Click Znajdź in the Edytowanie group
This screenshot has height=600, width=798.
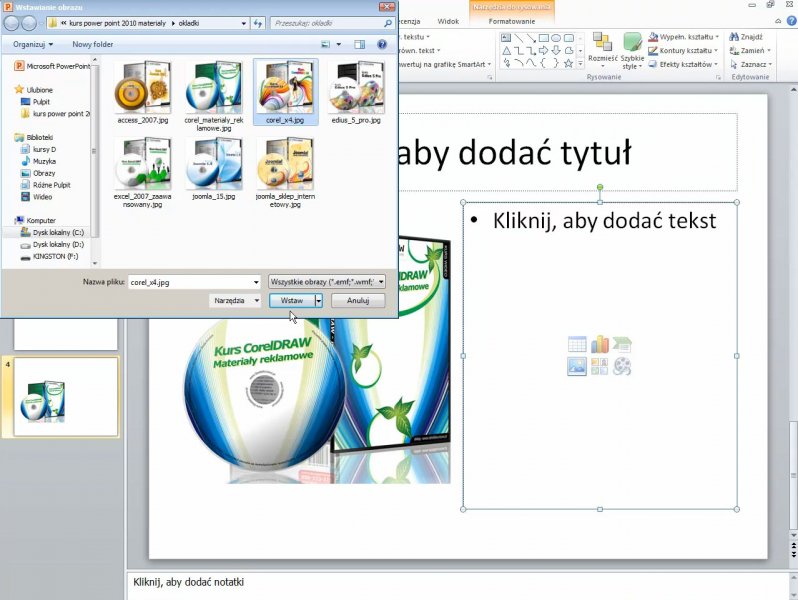[746, 36]
